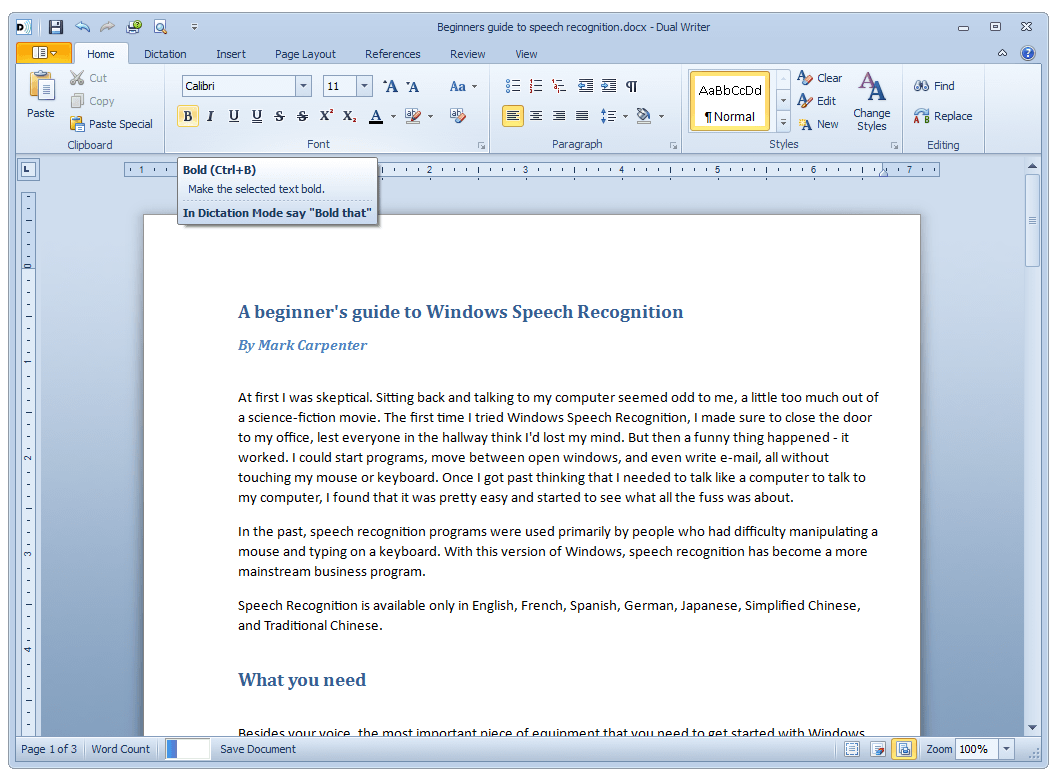Toggle Italic formatting
Viewport: 1058px width, 779px height.
211,116
